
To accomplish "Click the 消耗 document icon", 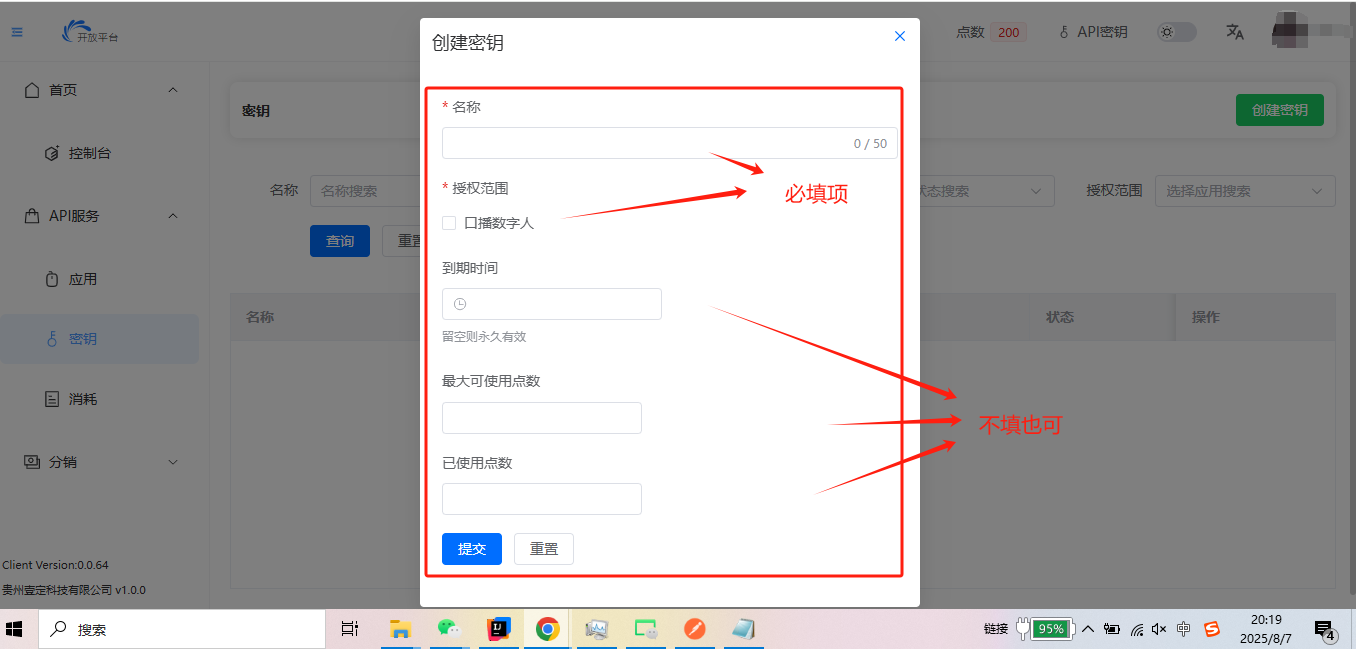I will tap(53, 399).
